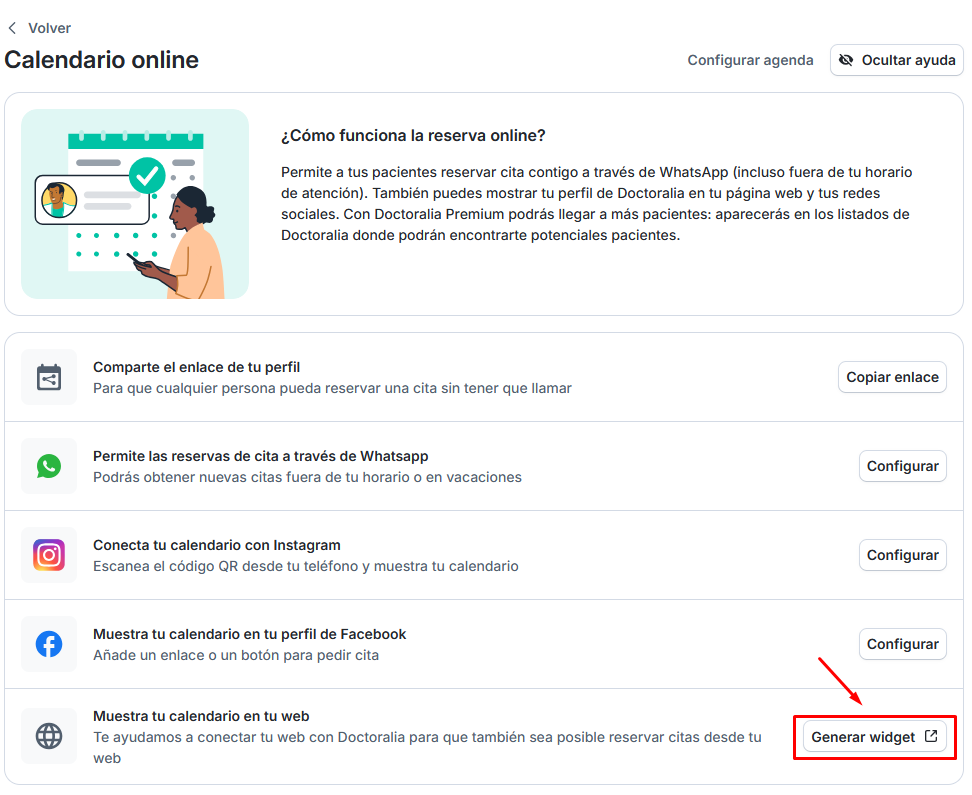Click the Ocultar ayuda button
The height and width of the screenshot is (795, 972).
[896, 60]
